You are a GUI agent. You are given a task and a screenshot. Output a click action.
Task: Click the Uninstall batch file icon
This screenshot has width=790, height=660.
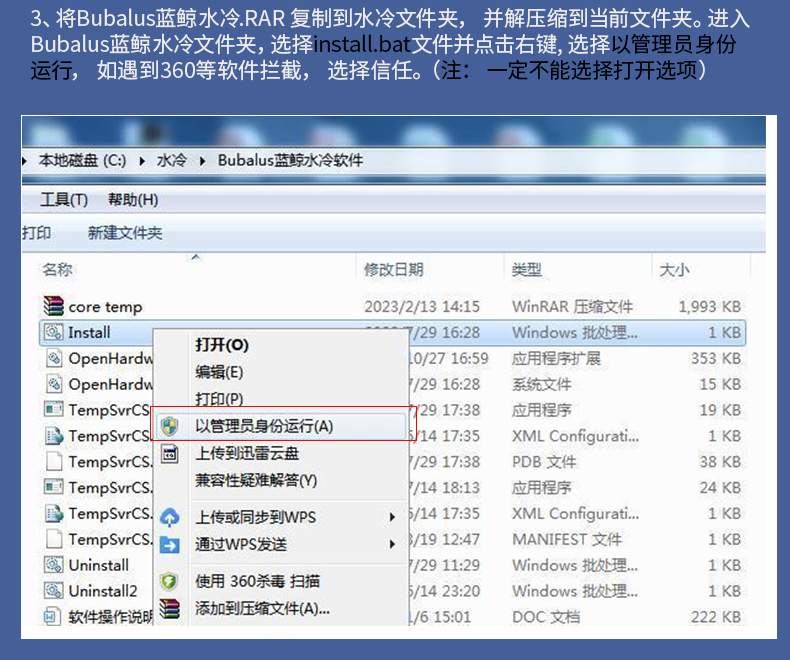pos(53,564)
